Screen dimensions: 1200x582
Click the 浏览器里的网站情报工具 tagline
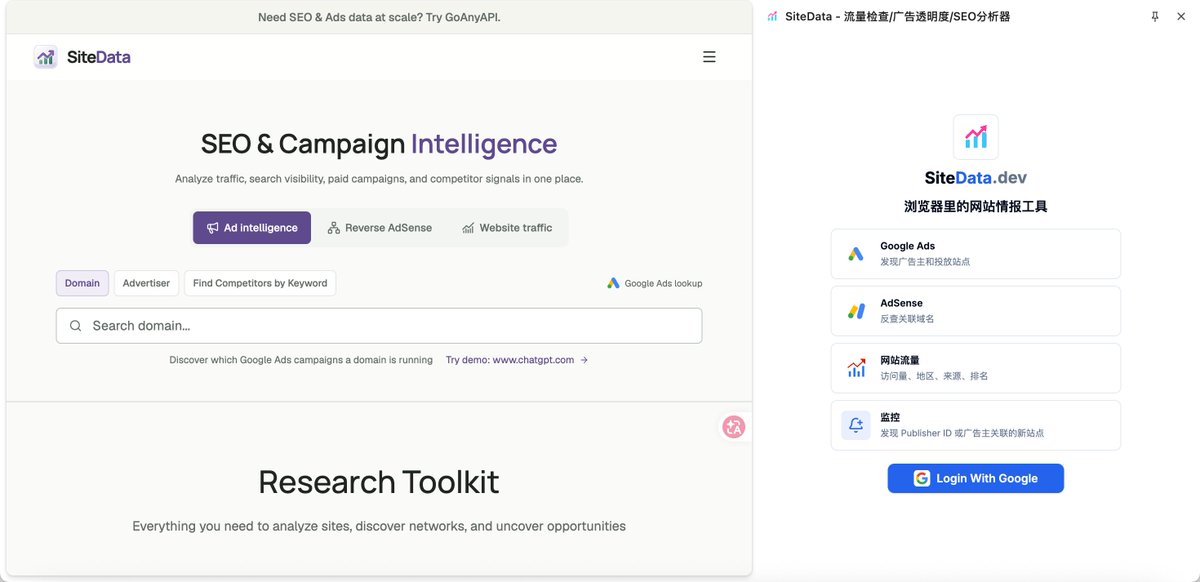976,207
